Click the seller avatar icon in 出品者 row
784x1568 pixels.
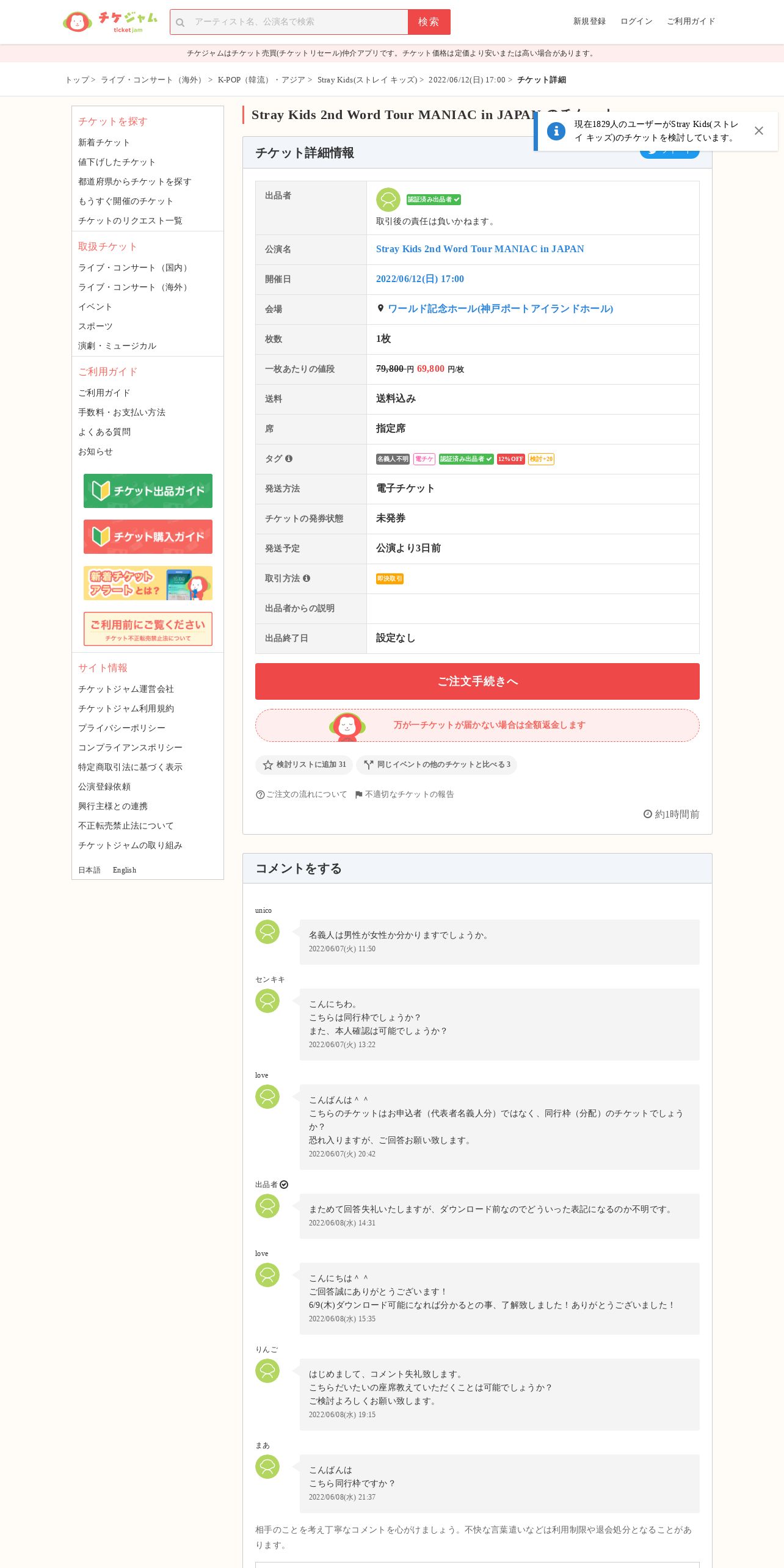click(x=388, y=200)
